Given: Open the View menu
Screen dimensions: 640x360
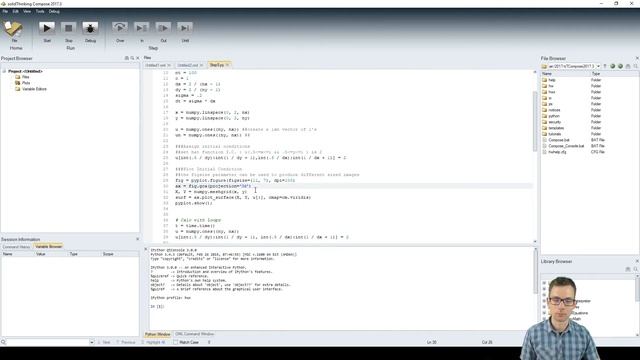Looking at the screenshot, I should tap(27, 11).
